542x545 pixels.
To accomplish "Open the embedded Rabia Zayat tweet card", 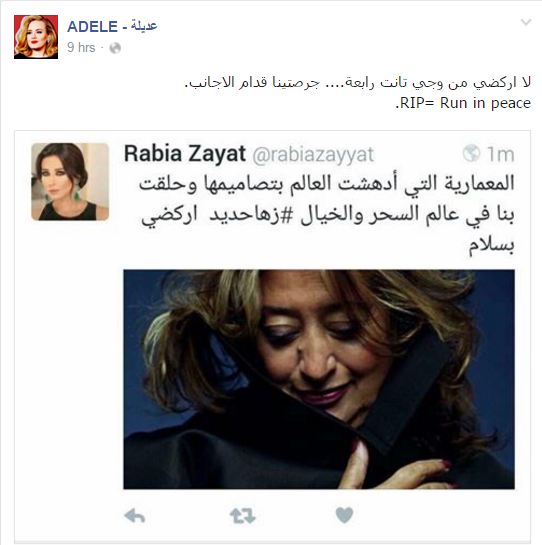I will [x=273, y=336].
